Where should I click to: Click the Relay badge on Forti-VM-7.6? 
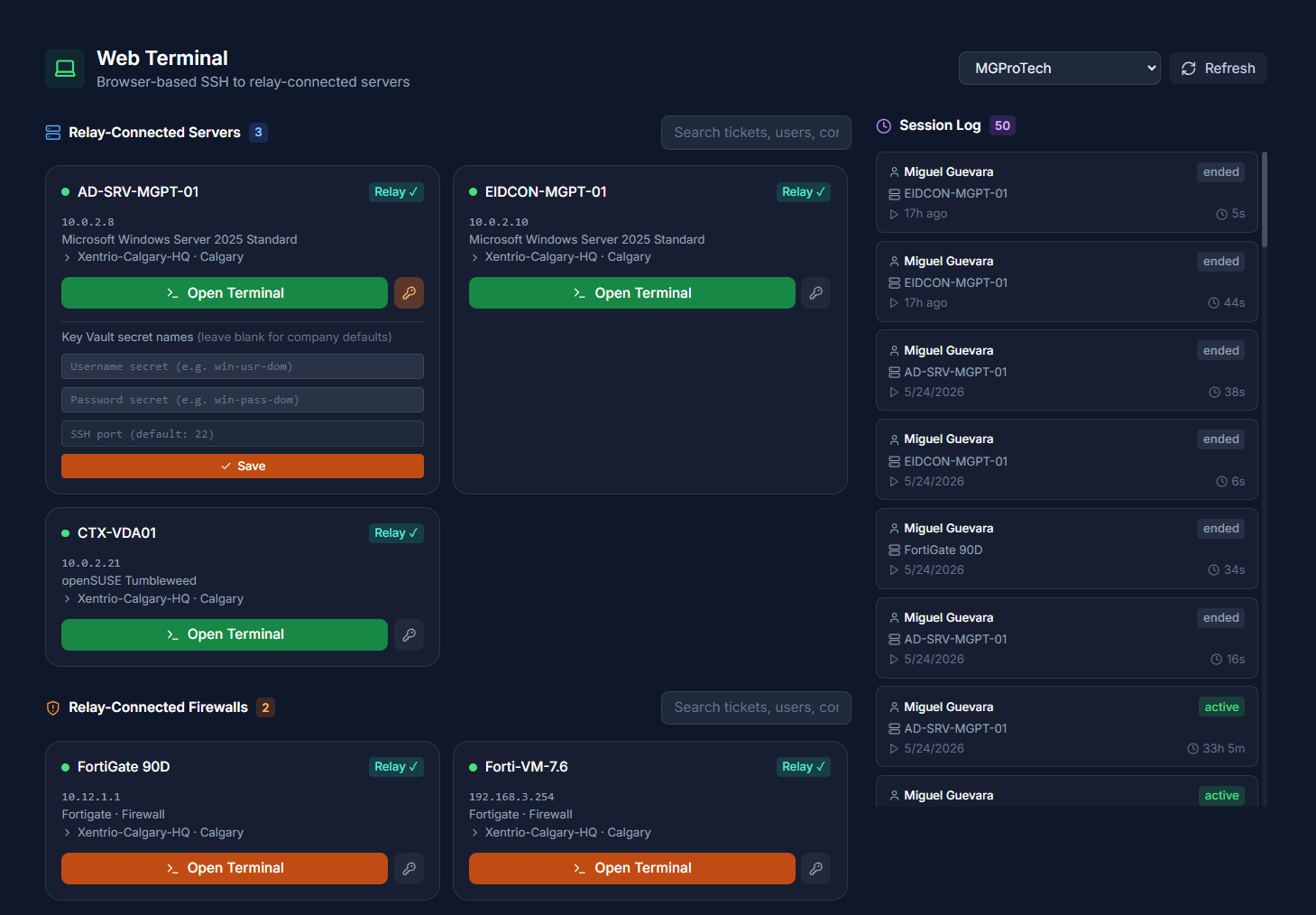point(804,766)
